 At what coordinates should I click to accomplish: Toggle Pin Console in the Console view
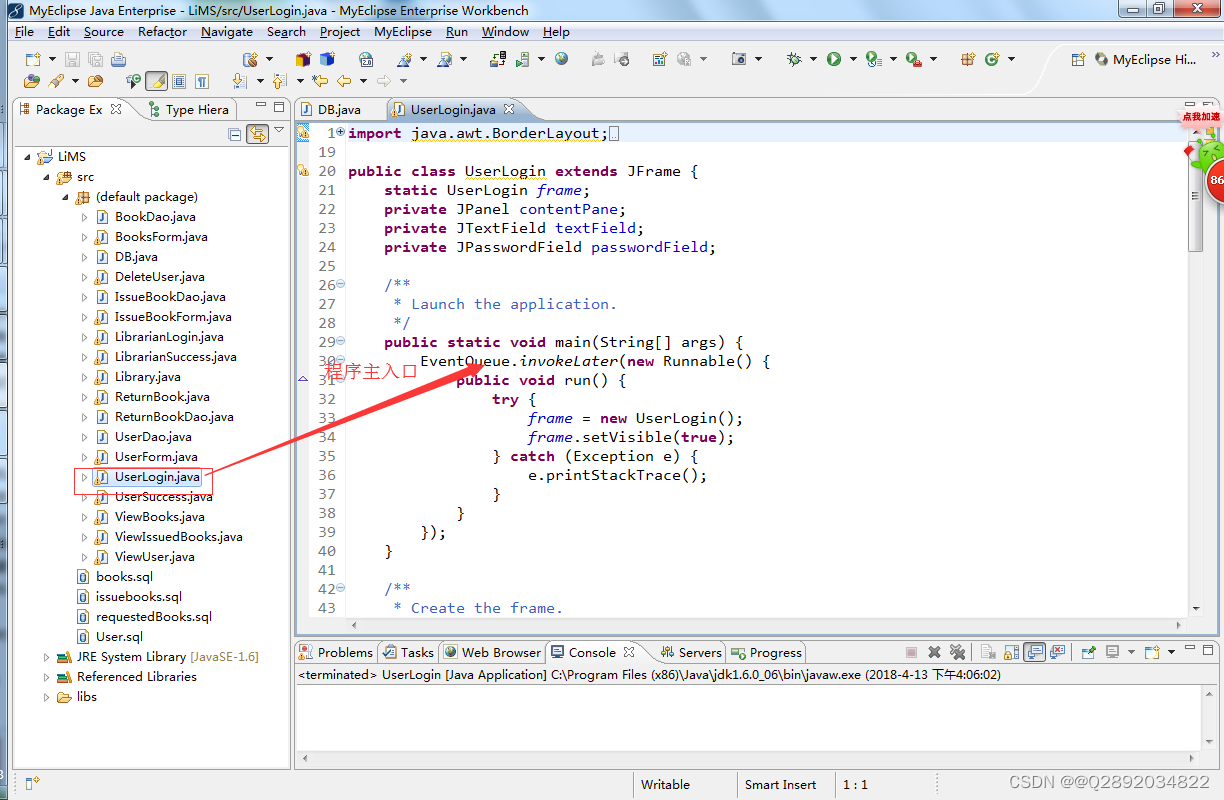1088,651
